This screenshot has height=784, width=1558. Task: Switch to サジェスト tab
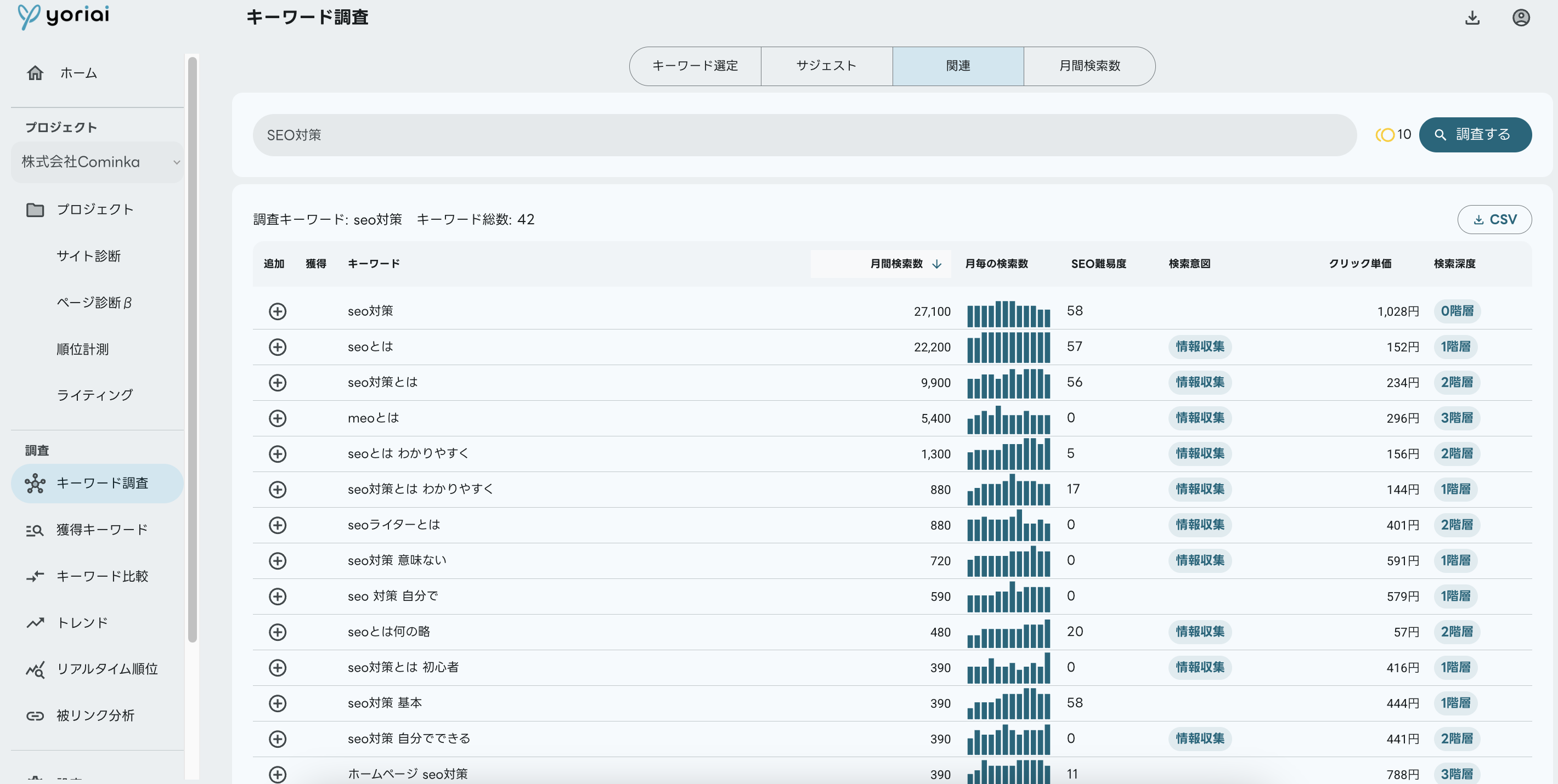(x=826, y=66)
